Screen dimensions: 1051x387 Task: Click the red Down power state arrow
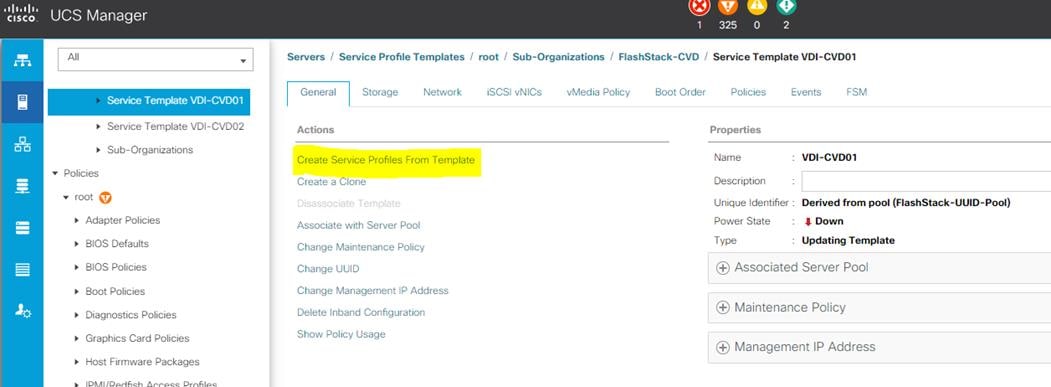808,221
